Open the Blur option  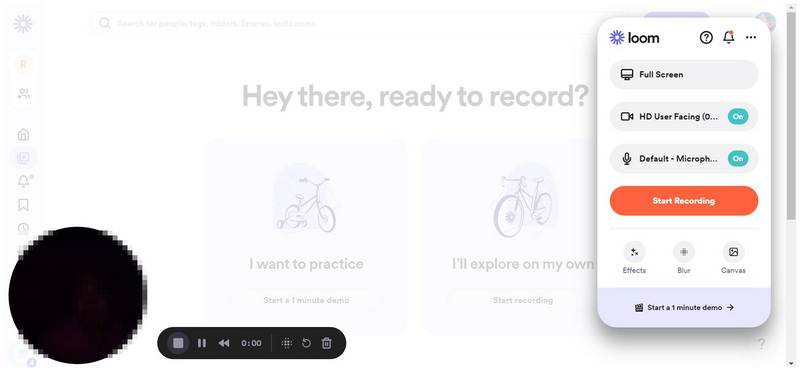point(684,258)
